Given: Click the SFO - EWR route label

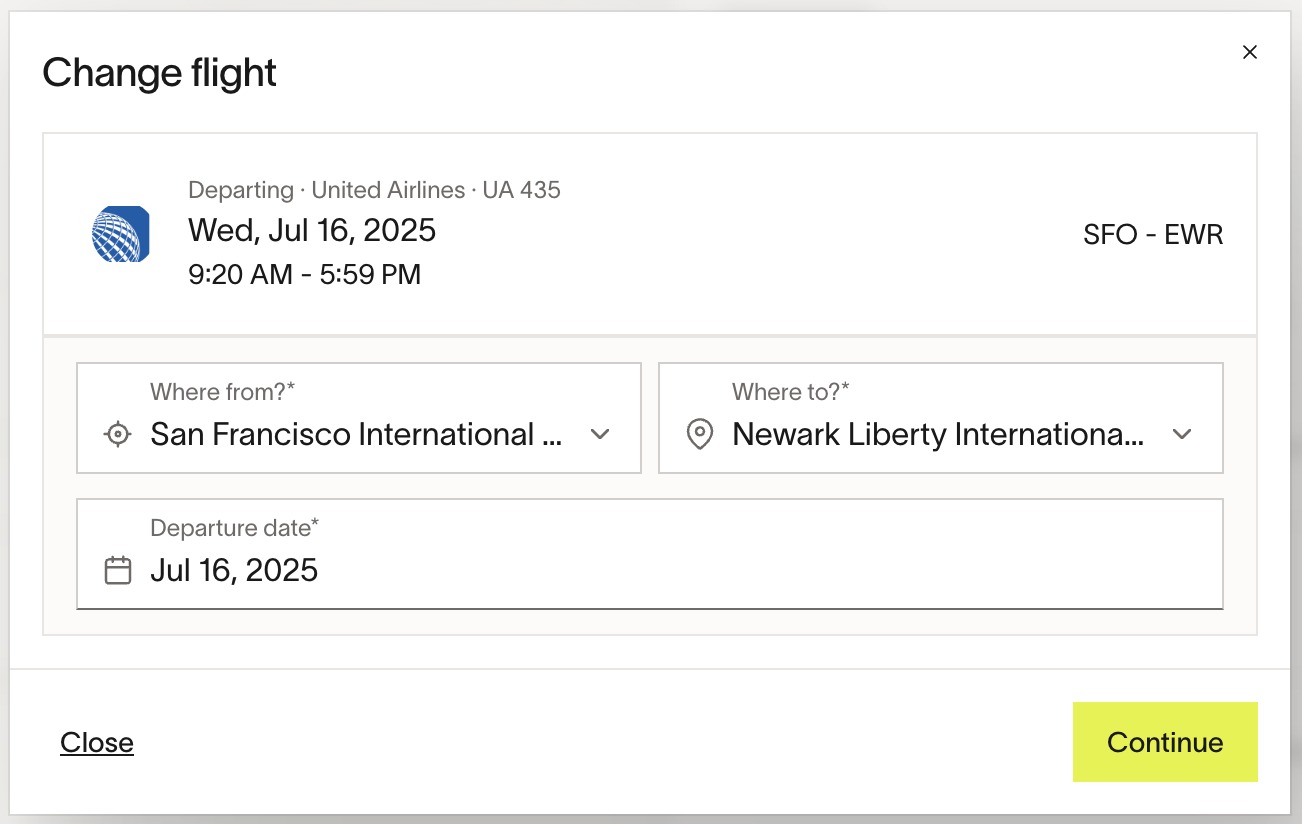Looking at the screenshot, I should [x=1153, y=235].
